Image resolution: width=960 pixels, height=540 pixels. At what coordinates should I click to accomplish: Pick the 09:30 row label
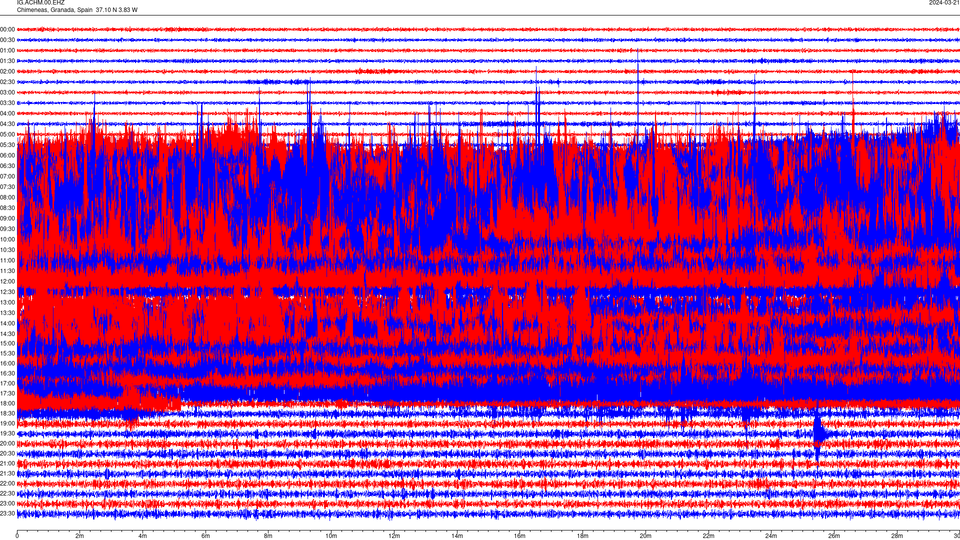8,229
